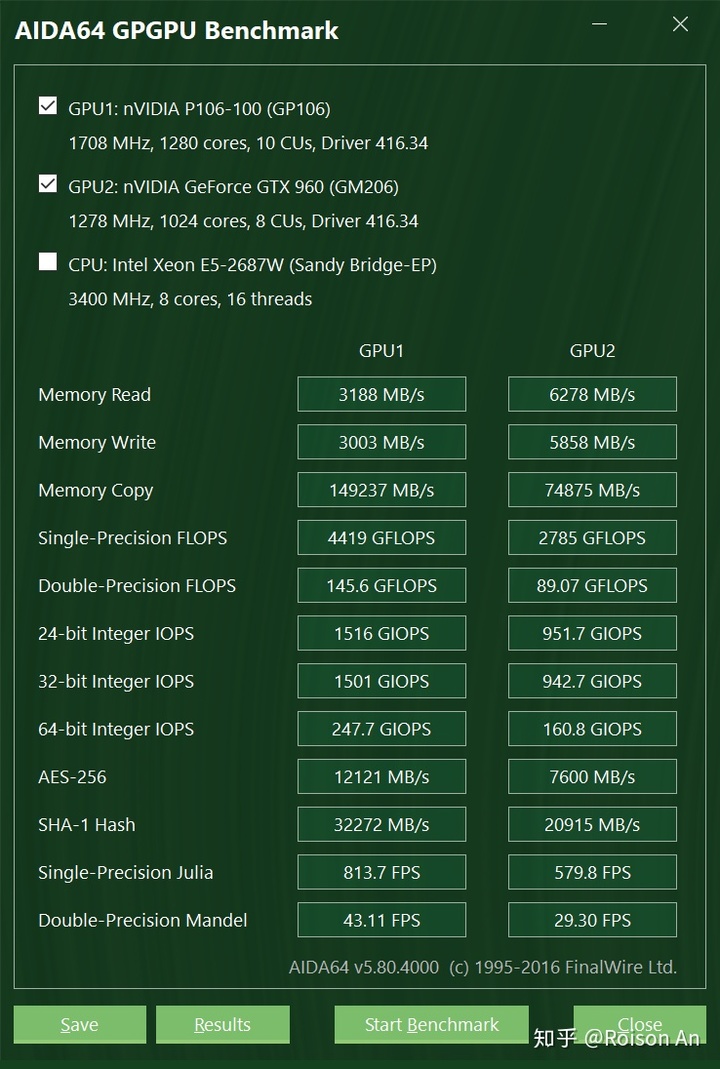Screen dimensions: 720x1069
Task: Minimize the AIDA64 GPGPU Benchmark window
Action: pyautogui.click(x=599, y=25)
